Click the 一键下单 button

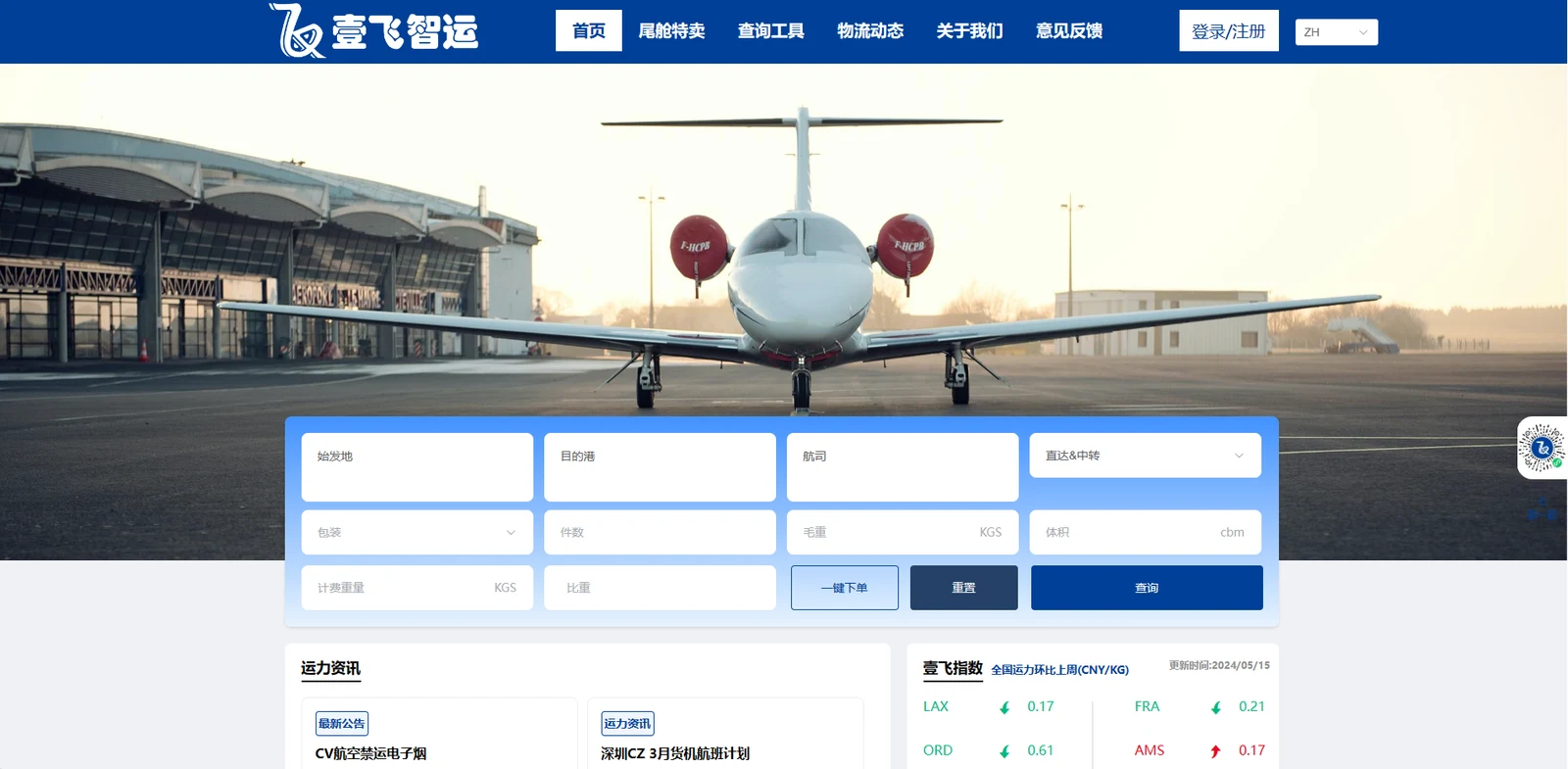(845, 588)
